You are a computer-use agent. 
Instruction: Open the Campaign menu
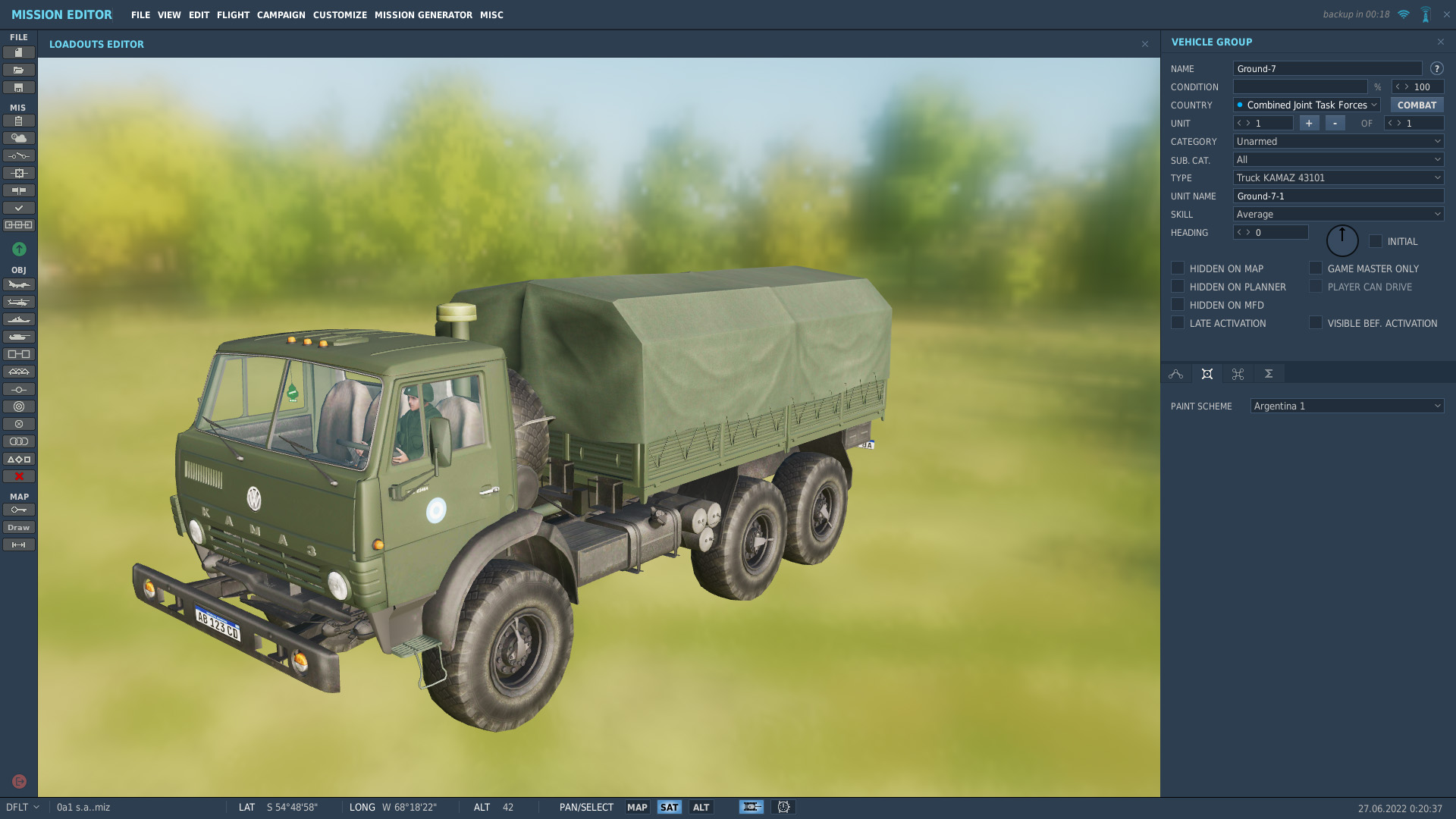coord(281,14)
